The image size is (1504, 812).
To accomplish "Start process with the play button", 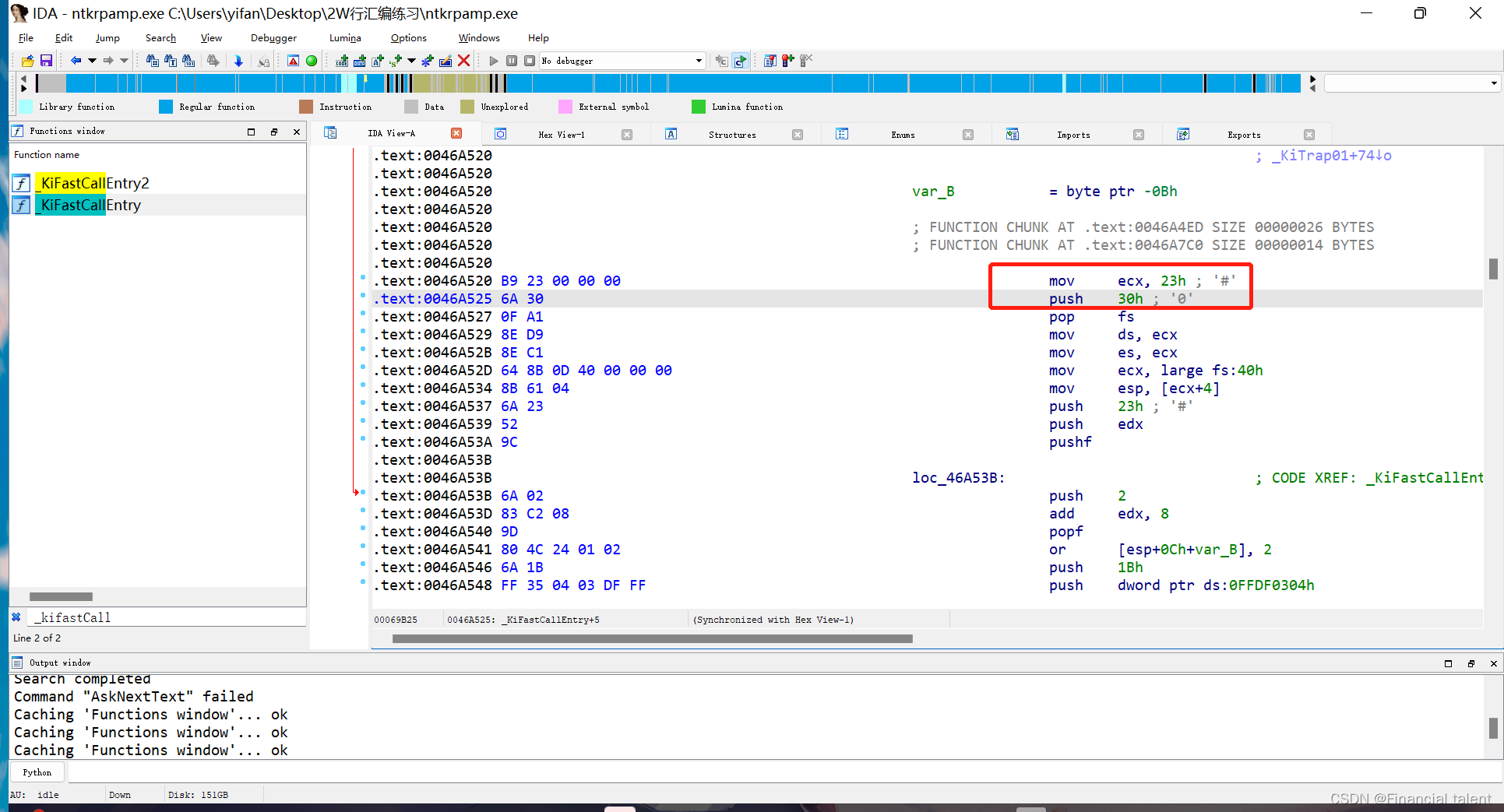I will tap(493, 61).
